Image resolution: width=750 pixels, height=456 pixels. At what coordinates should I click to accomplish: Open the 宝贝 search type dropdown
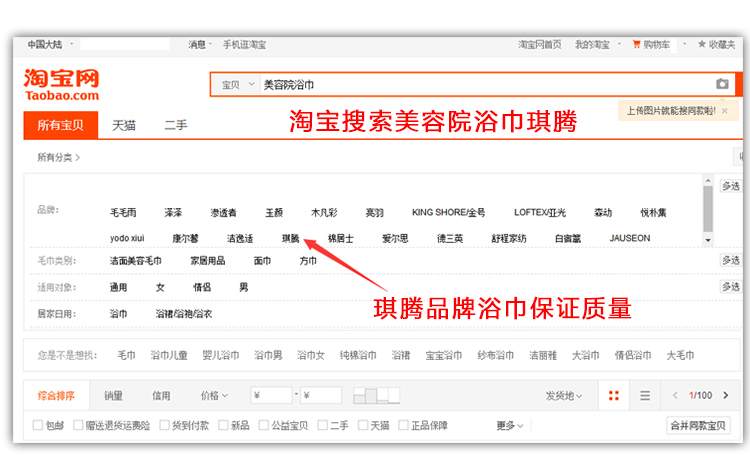pyautogui.click(x=237, y=85)
